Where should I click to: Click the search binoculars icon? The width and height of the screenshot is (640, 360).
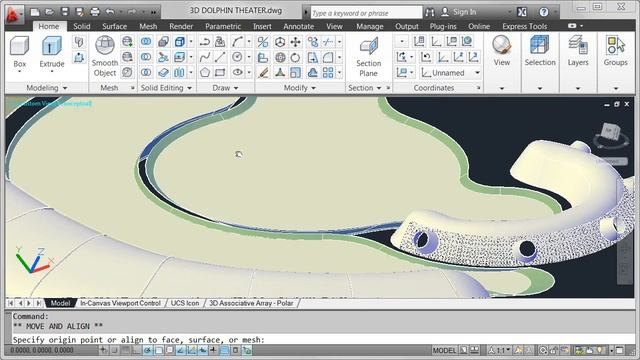pyautogui.click(x=429, y=12)
